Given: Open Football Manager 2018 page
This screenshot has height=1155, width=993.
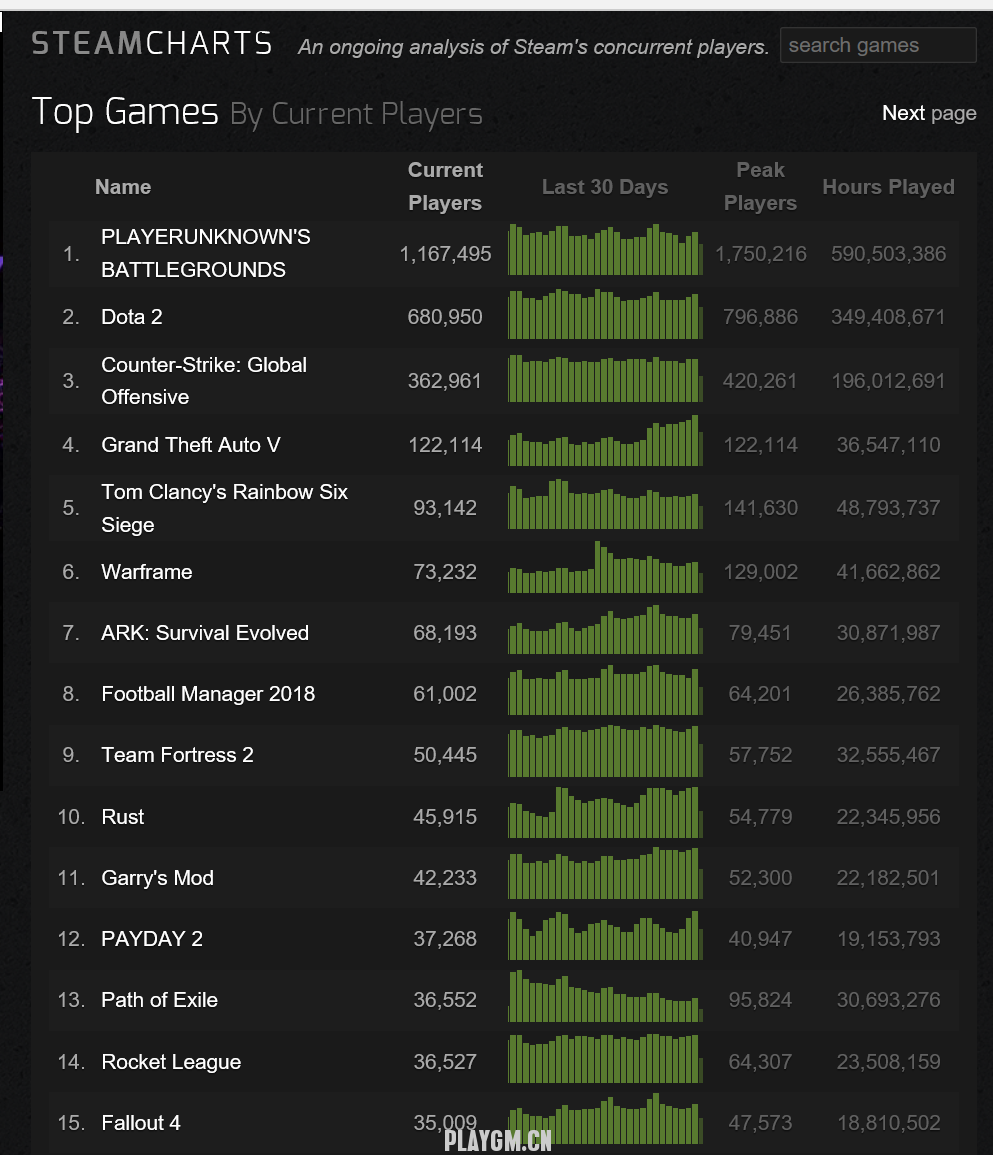Looking at the screenshot, I should pyautogui.click(x=208, y=694).
